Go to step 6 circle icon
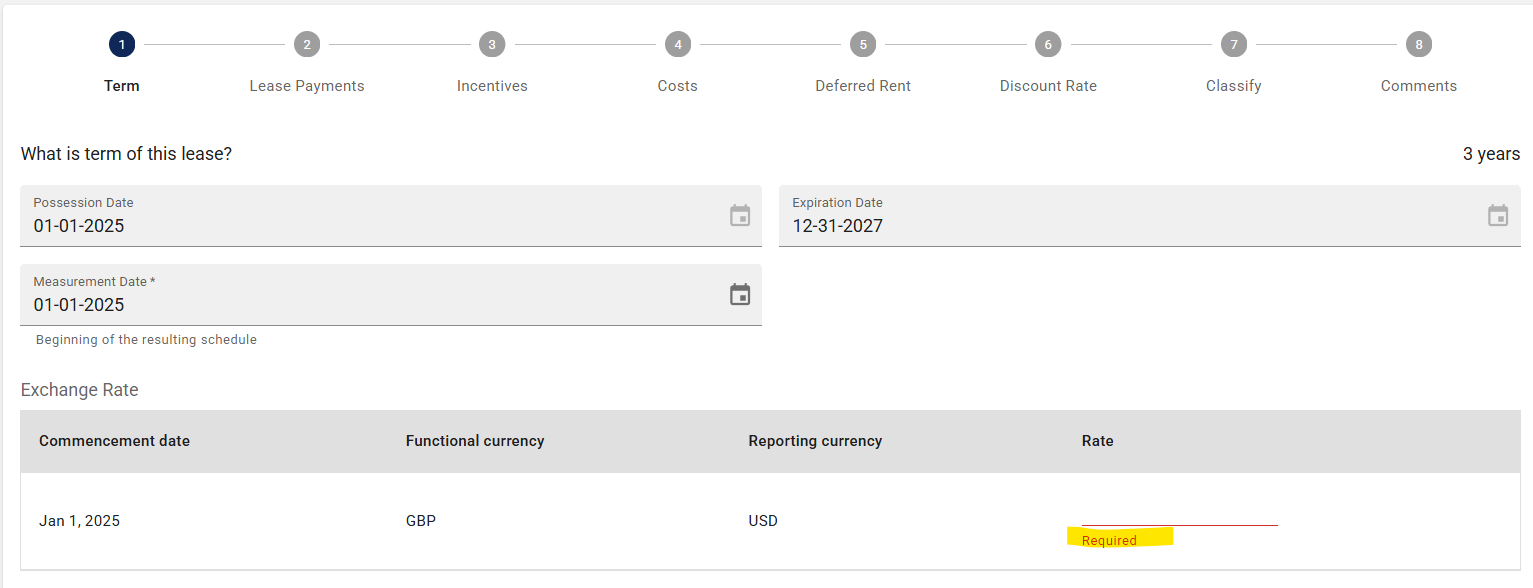 (1048, 44)
